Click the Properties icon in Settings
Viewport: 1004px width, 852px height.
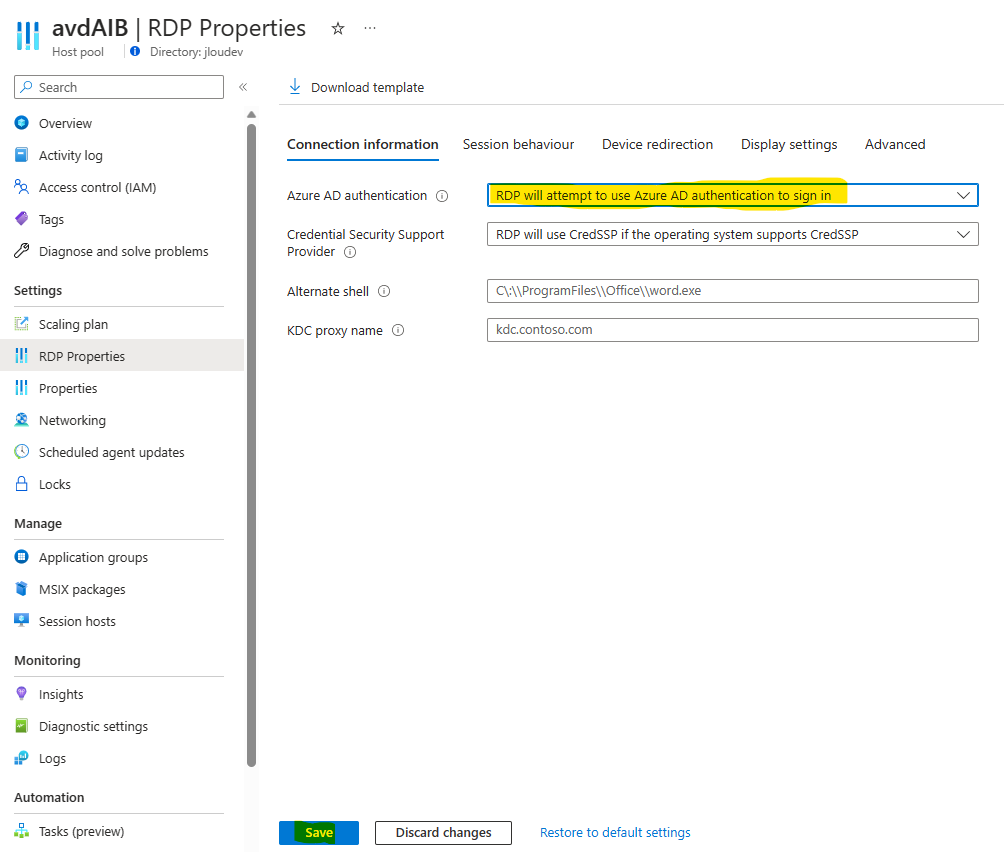click(22, 388)
